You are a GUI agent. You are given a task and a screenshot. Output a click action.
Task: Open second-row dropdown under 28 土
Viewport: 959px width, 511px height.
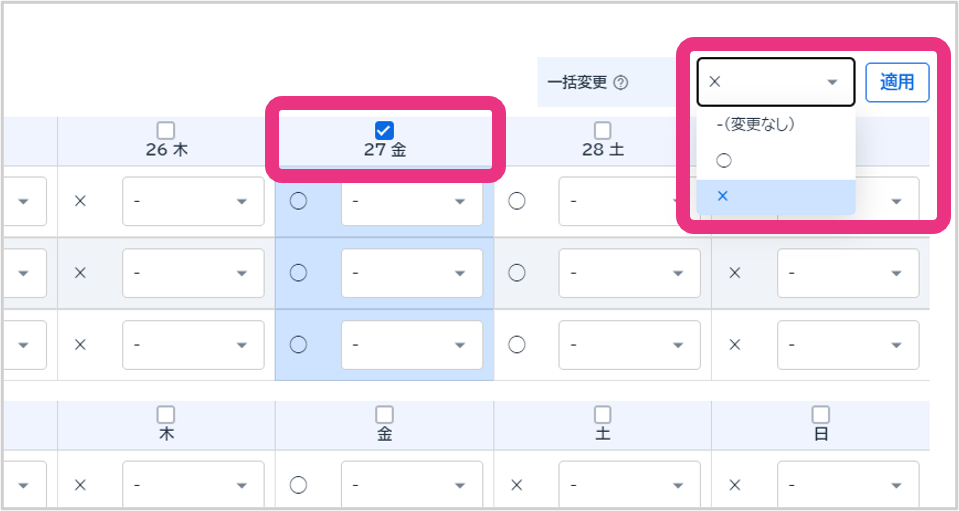tap(629, 273)
